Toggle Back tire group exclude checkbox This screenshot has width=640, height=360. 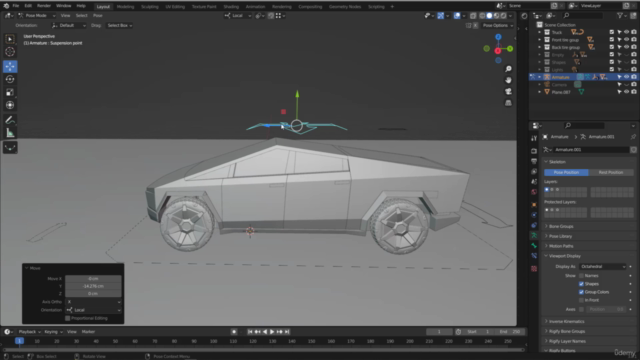612,47
